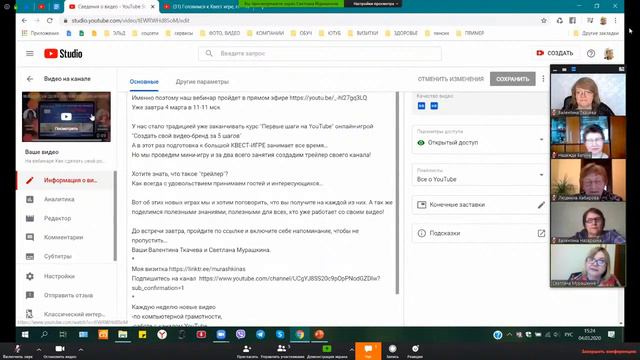Click the browser back arrow
640x360 pixels.
click(24, 20)
